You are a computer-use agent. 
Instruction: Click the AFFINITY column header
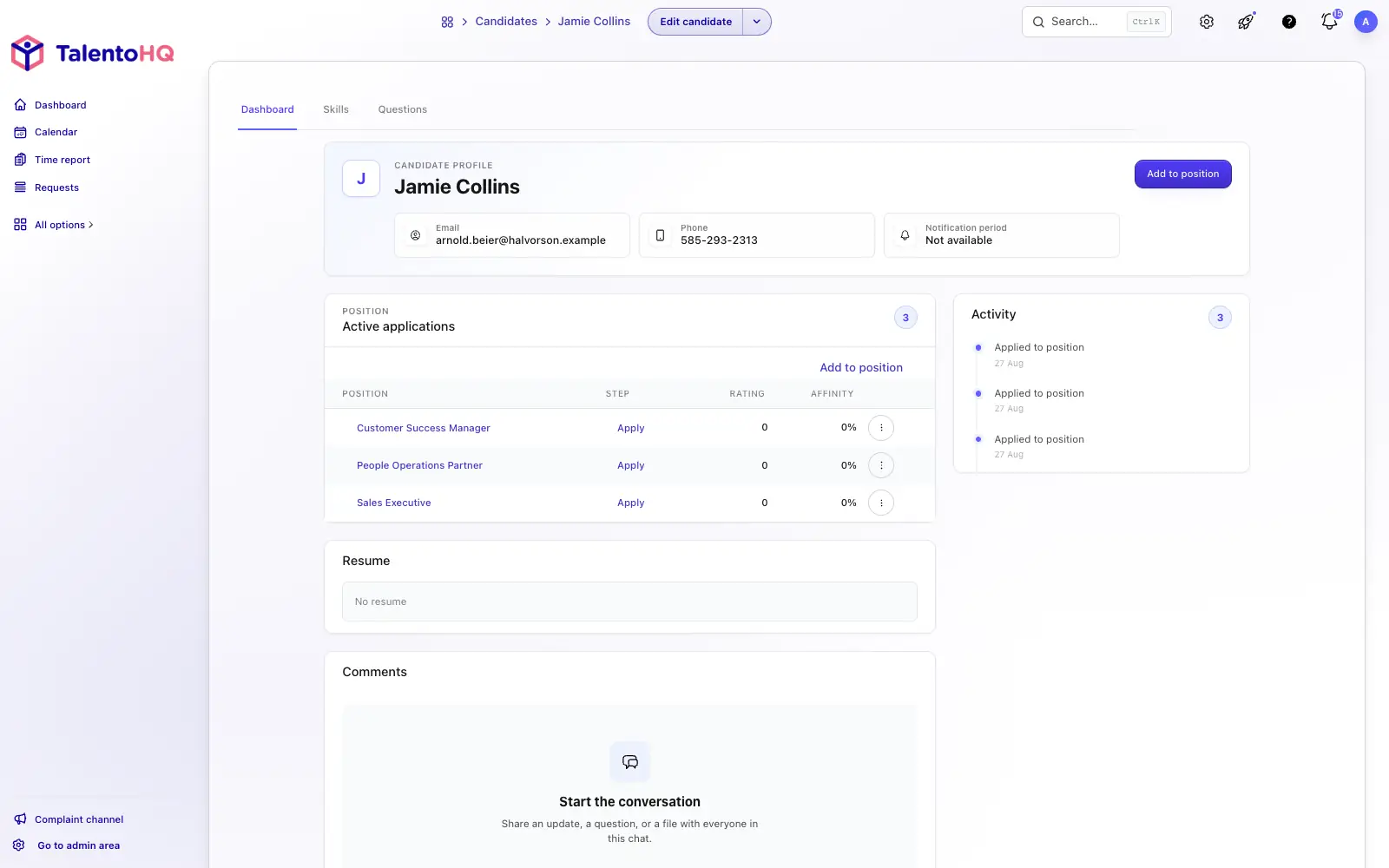pyautogui.click(x=832, y=394)
